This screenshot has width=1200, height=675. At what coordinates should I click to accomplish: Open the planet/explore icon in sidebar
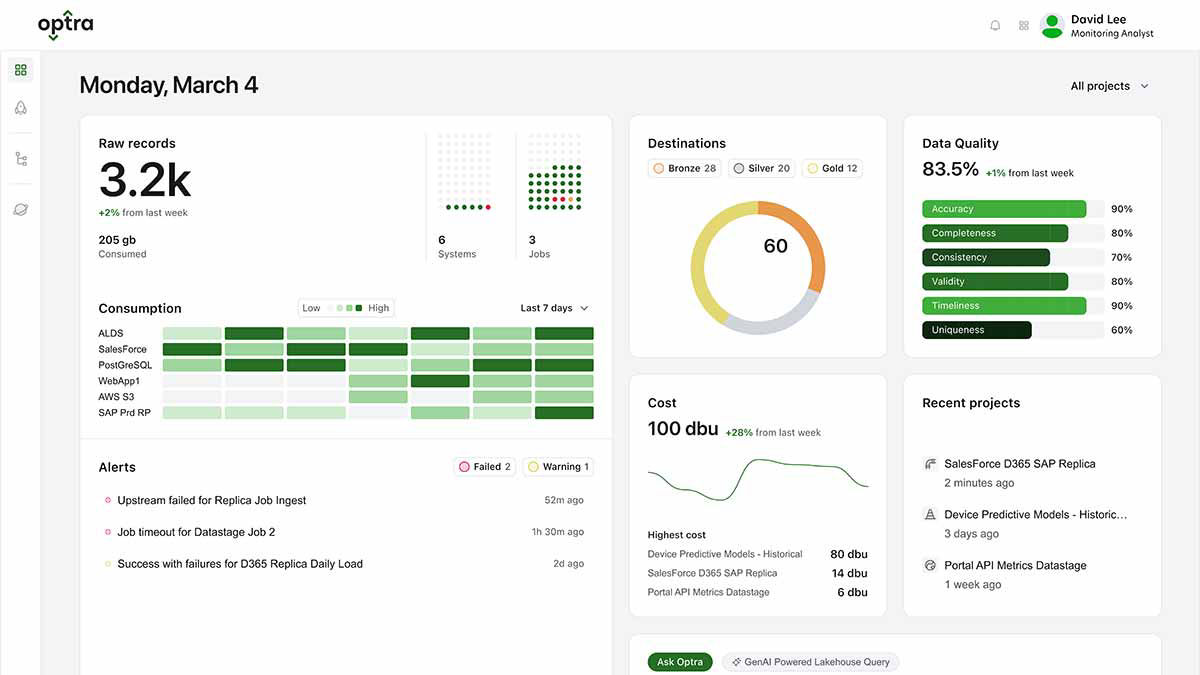[20, 208]
